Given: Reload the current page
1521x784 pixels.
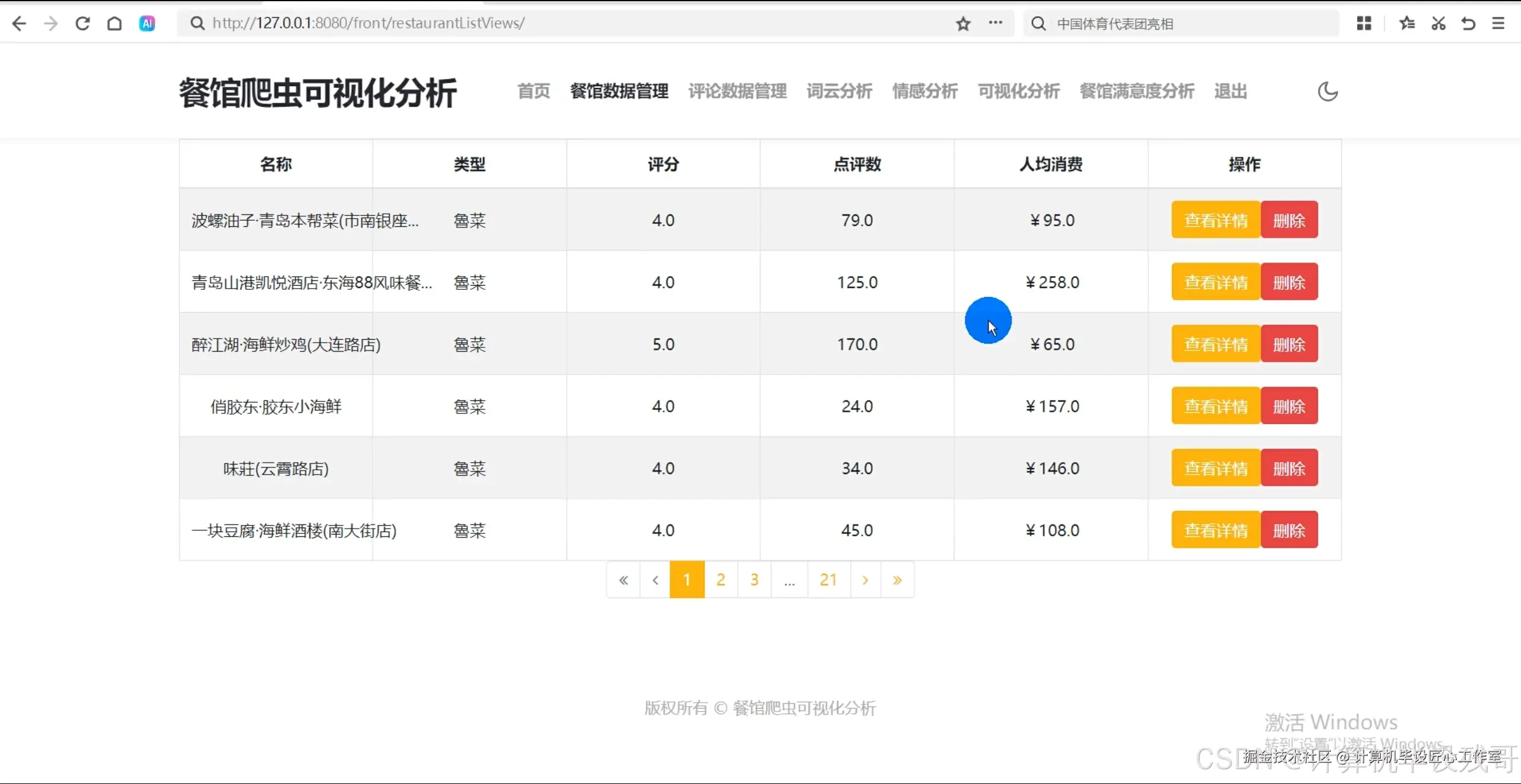Looking at the screenshot, I should click(83, 23).
